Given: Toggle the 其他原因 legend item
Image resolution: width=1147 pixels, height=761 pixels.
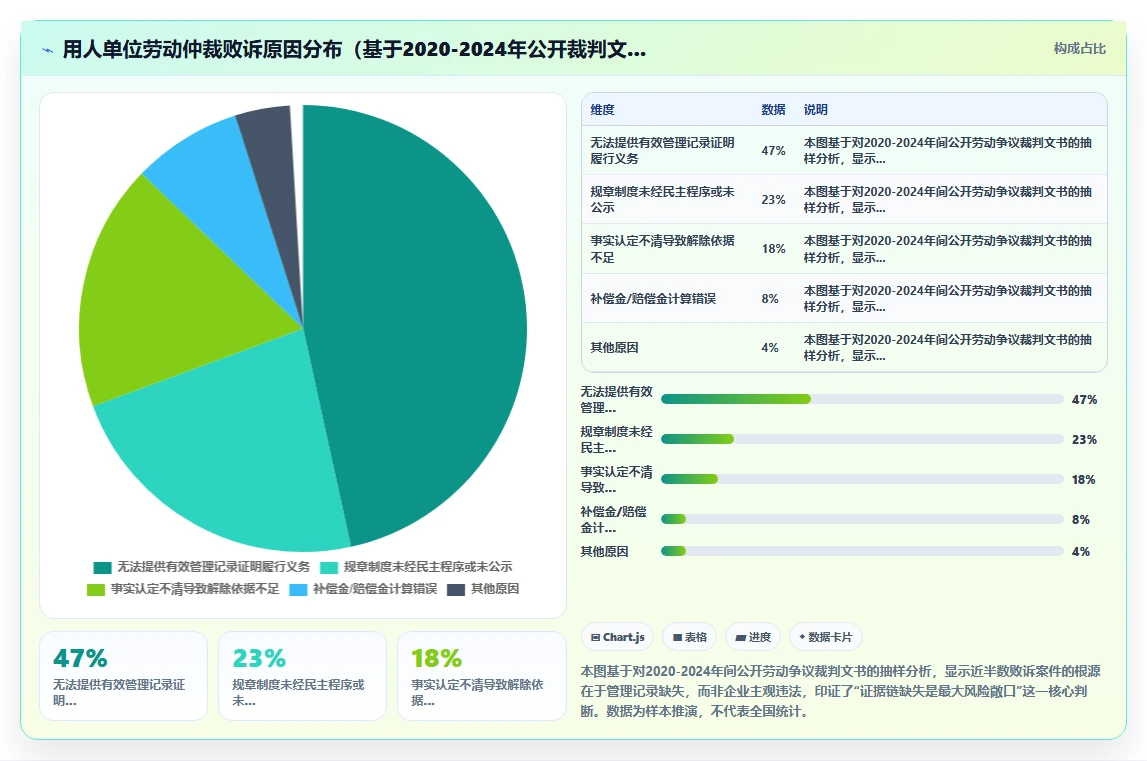Looking at the screenshot, I should (x=484, y=589).
